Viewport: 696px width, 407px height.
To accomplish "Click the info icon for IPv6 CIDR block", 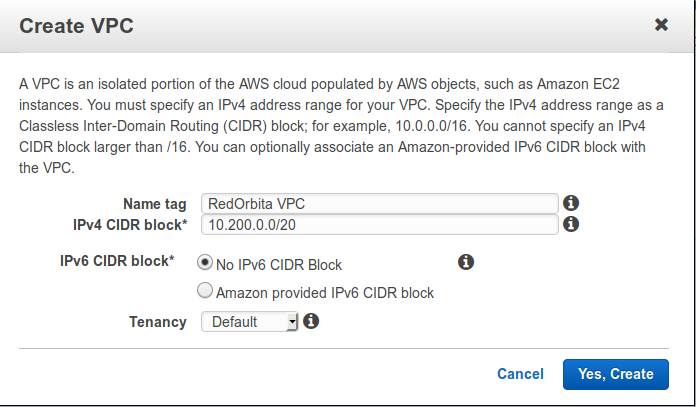I will coord(465,262).
